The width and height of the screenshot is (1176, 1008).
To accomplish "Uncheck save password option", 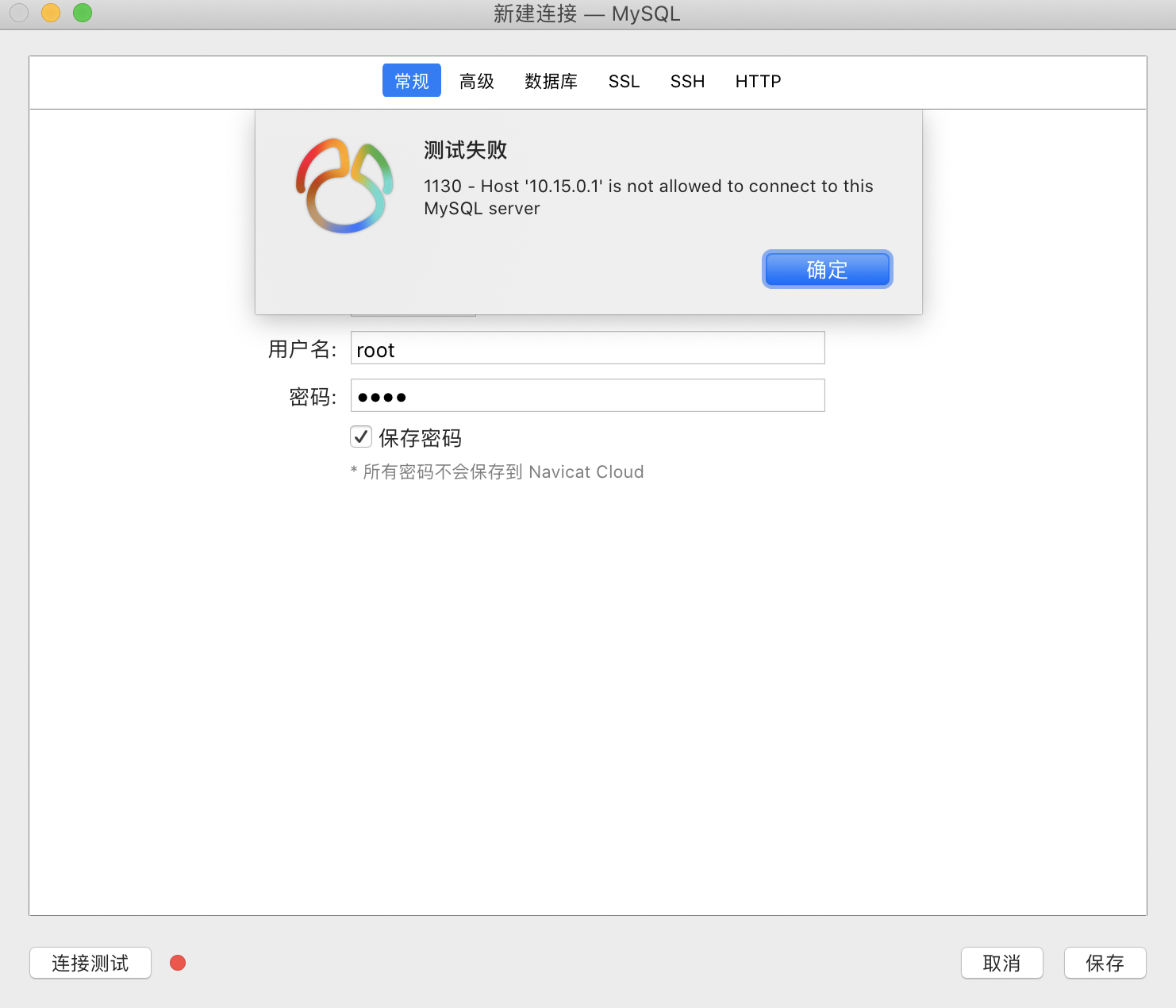I will pyautogui.click(x=361, y=437).
